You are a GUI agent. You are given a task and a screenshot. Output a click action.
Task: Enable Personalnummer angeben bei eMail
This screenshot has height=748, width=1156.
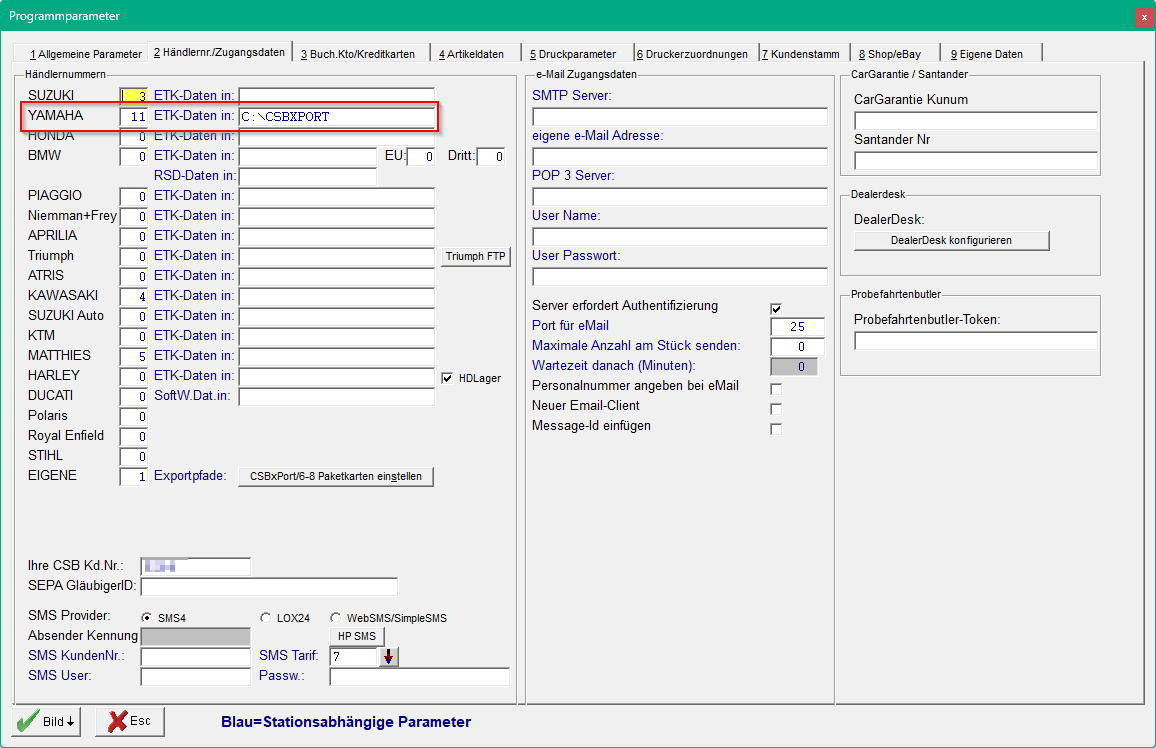(x=776, y=388)
